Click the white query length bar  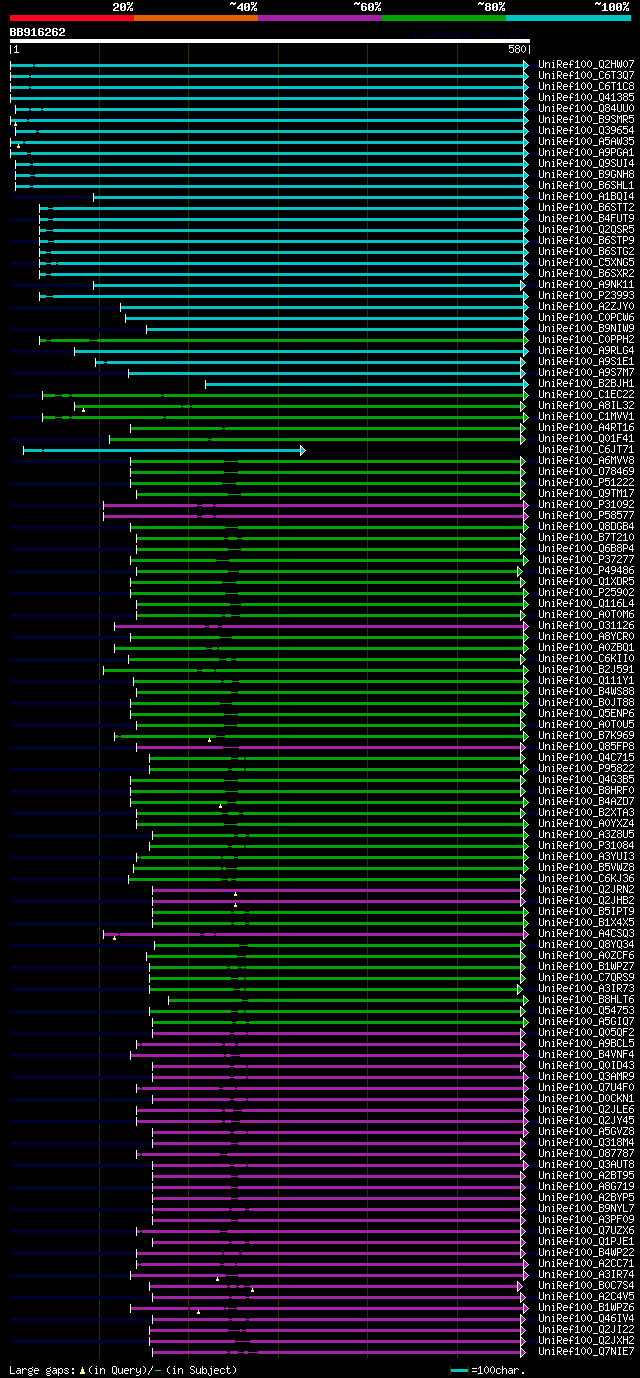[x=269, y=41]
